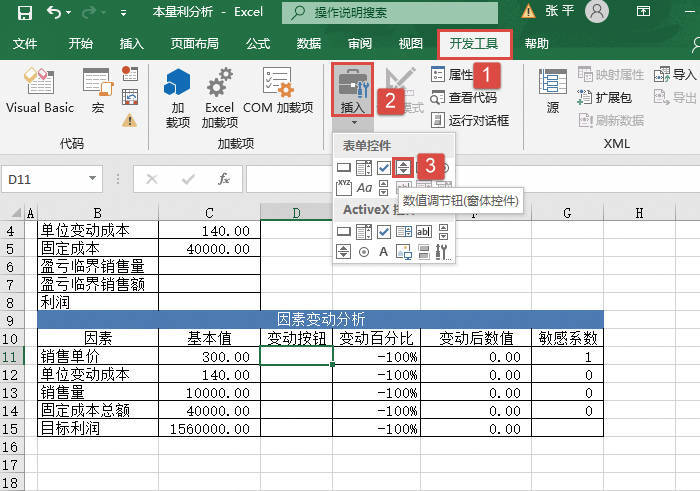This screenshot has height=491, width=700.
Task: Select cell containing 1560000.00
Action: (x=209, y=429)
